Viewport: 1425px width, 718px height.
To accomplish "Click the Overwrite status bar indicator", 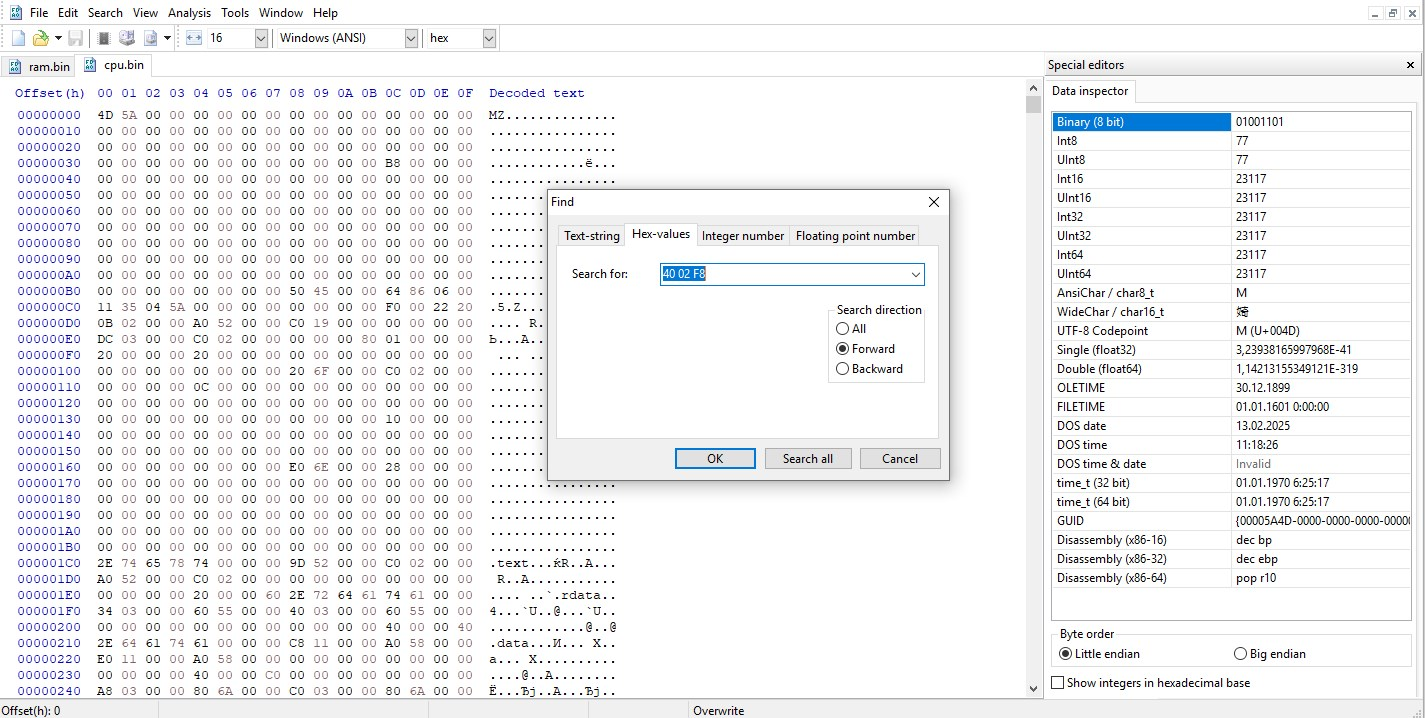I will 718,710.
